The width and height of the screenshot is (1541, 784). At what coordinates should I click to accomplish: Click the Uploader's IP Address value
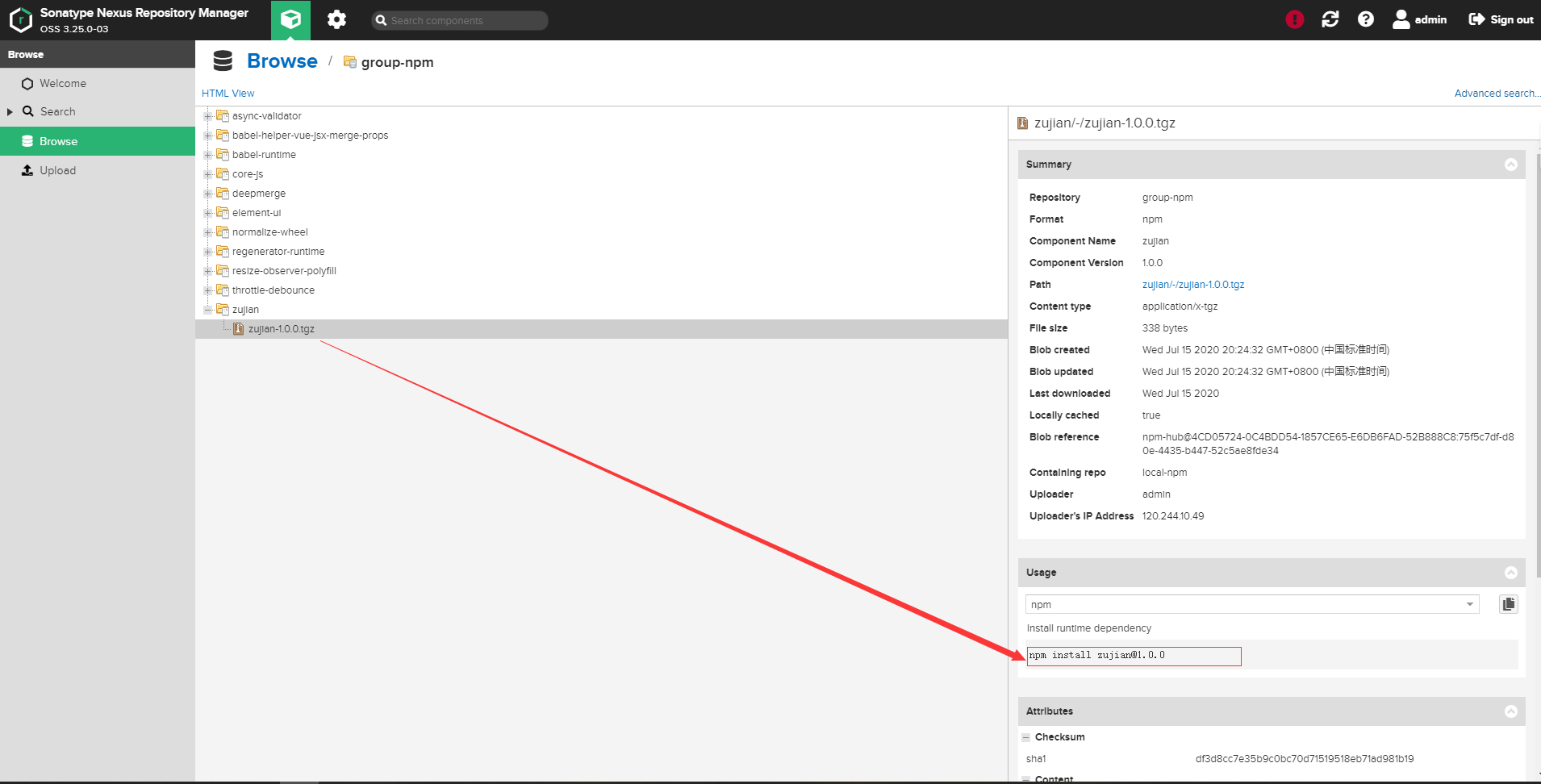[1173, 516]
